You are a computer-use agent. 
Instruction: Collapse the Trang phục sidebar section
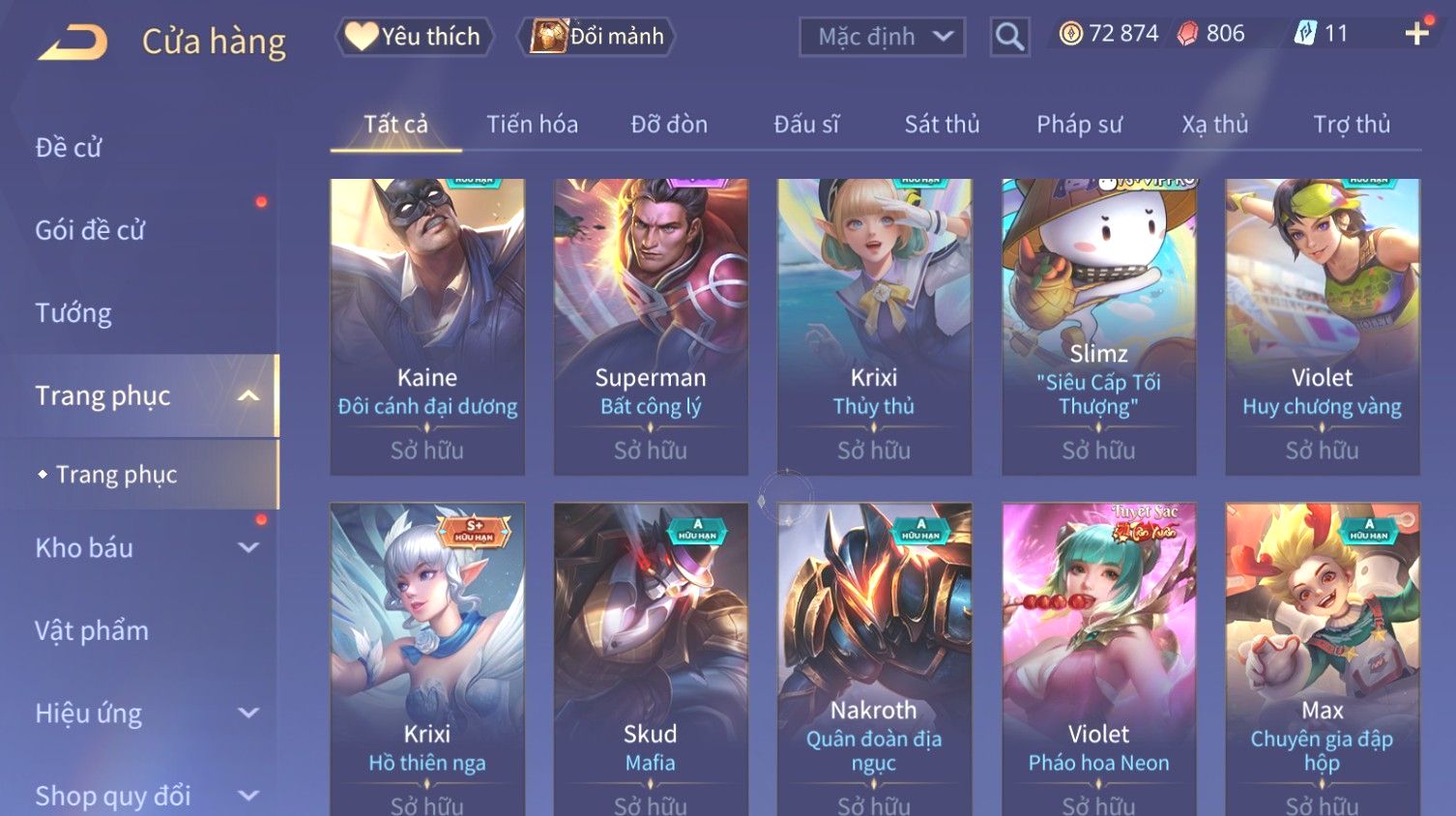pyautogui.click(x=248, y=396)
